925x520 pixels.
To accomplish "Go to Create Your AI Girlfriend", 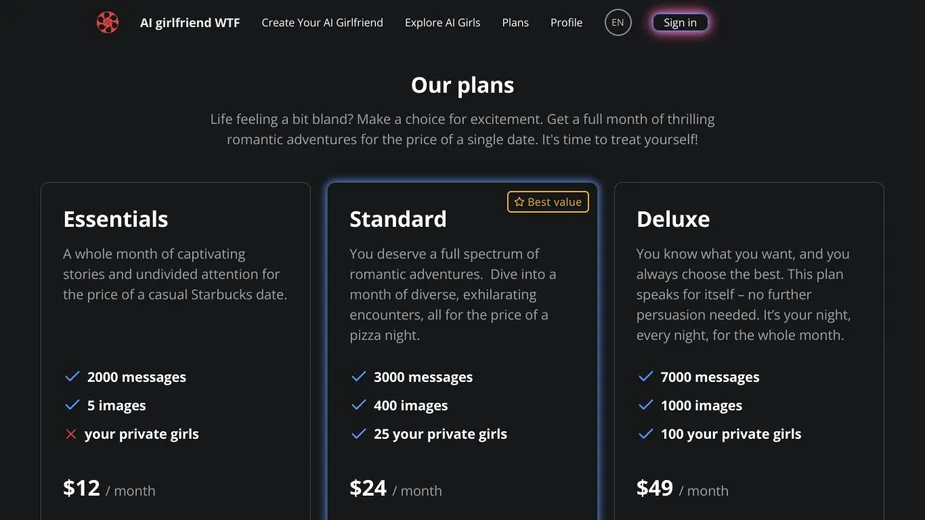I will pos(322,22).
